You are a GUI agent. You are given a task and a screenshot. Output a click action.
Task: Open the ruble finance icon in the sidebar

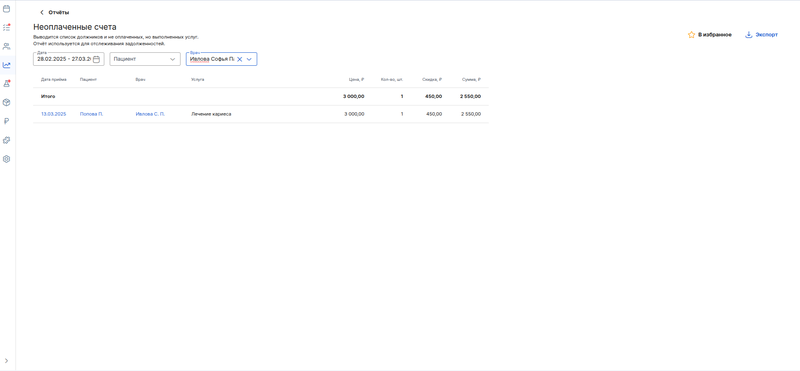[x=7, y=121]
